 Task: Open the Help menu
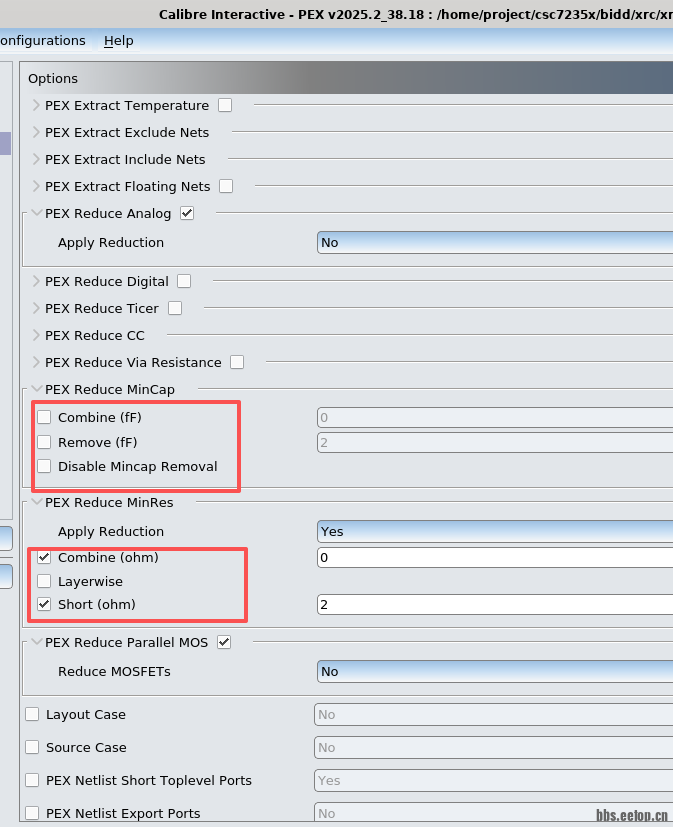click(x=118, y=41)
